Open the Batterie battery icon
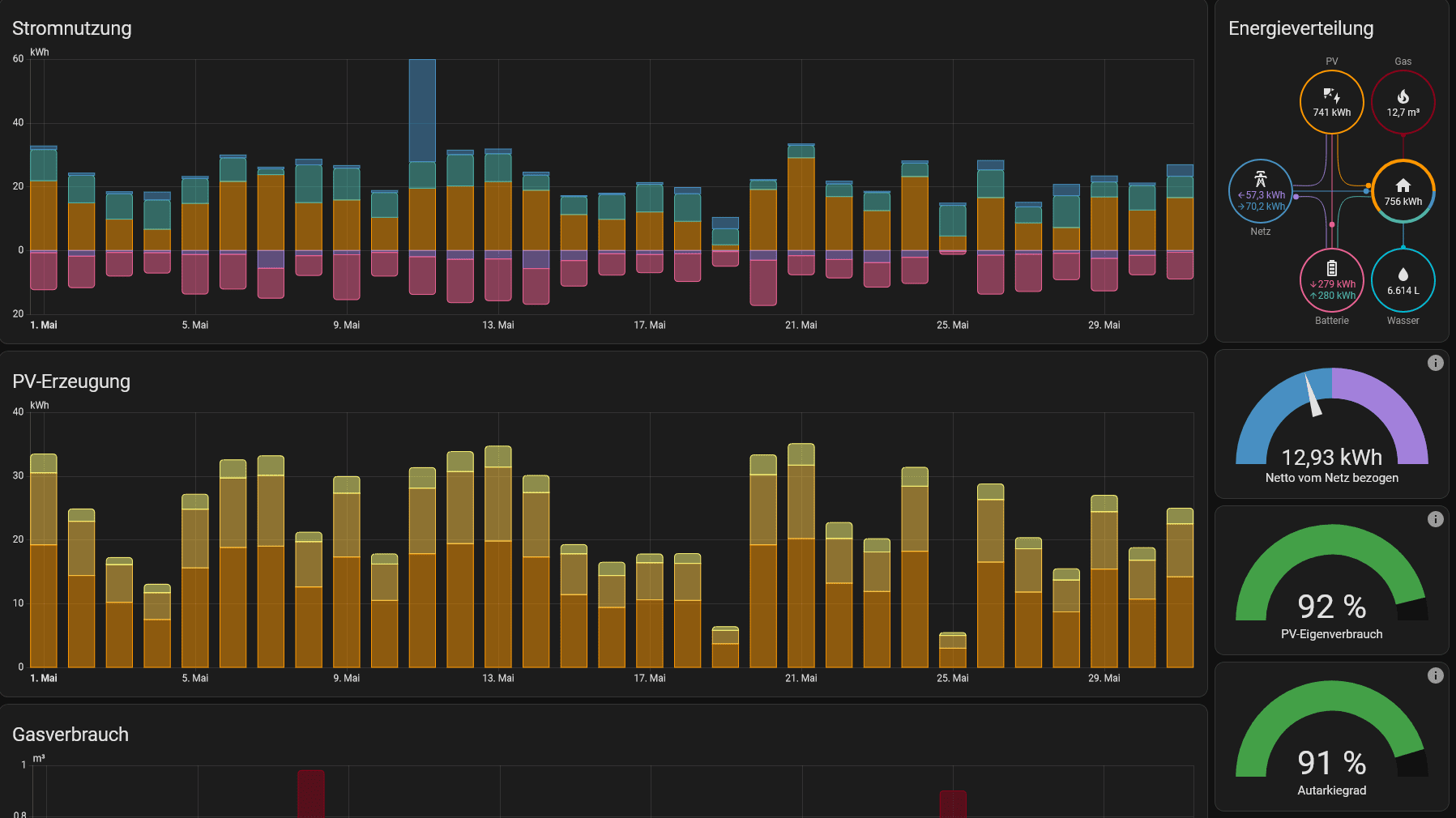The width and height of the screenshot is (1456, 818). pyautogui.click(x=1332, y=268)
